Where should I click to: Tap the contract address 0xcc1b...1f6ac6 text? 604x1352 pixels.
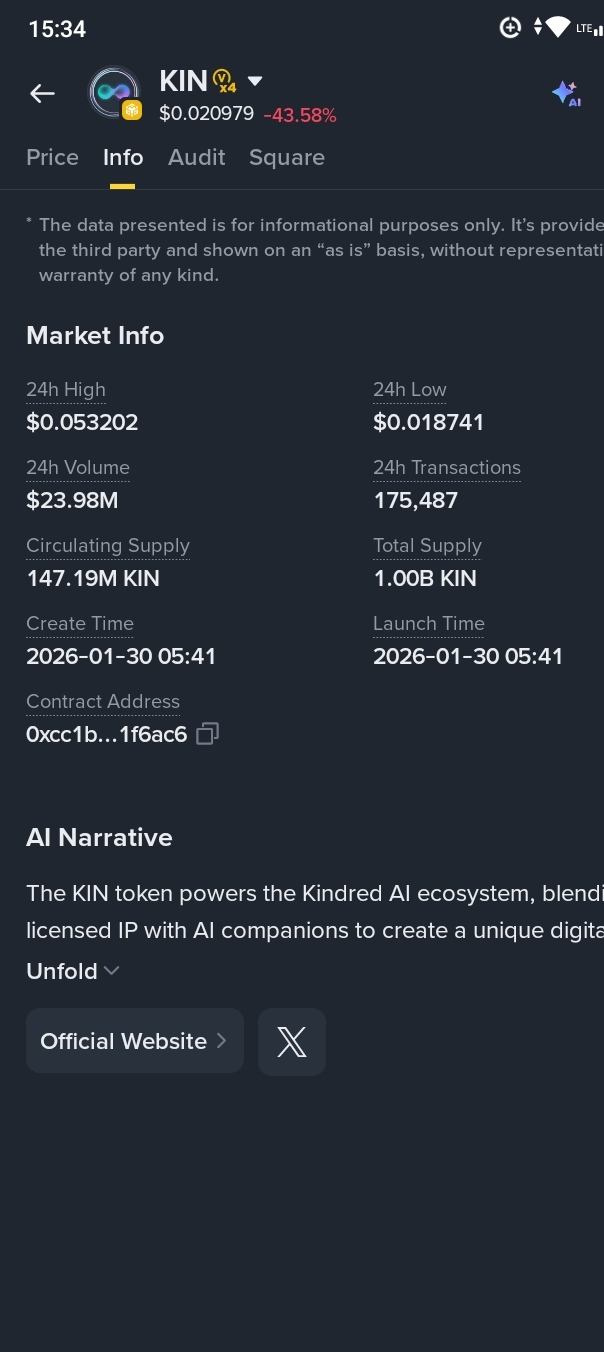point(106,735)
